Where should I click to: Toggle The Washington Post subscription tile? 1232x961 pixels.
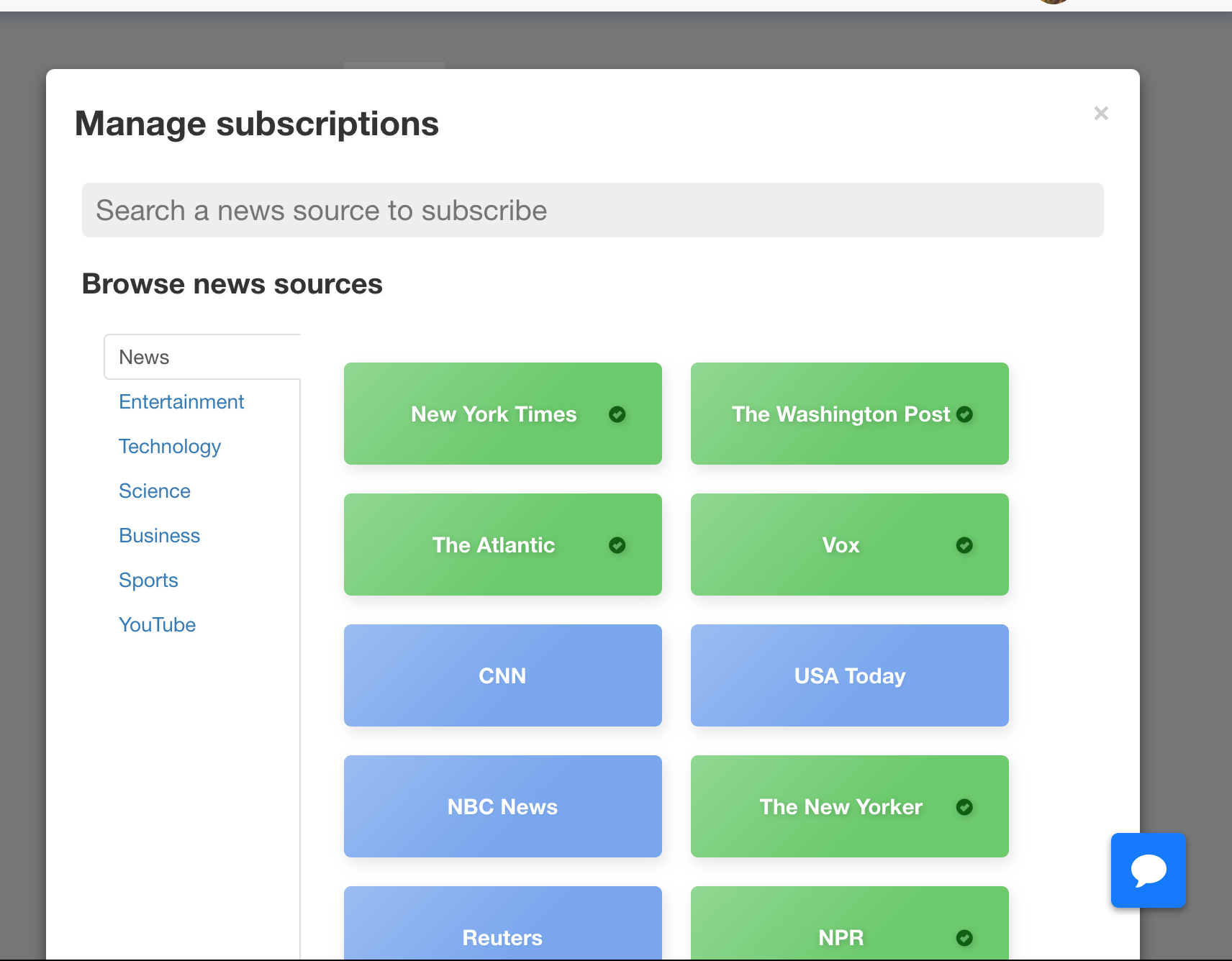pyautogui.click(x=849, y=414)
